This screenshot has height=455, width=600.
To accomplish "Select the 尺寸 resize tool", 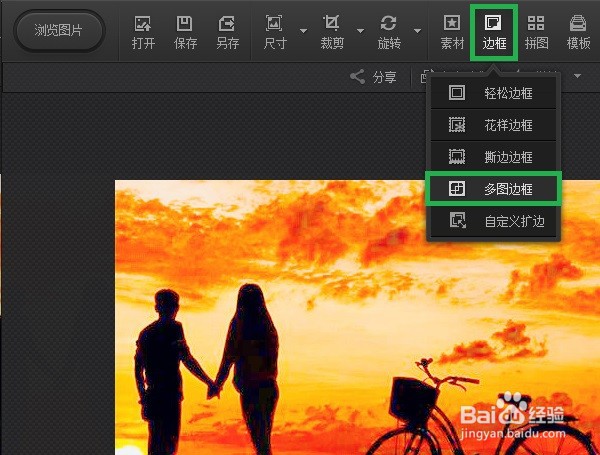I will pos(275,33).
